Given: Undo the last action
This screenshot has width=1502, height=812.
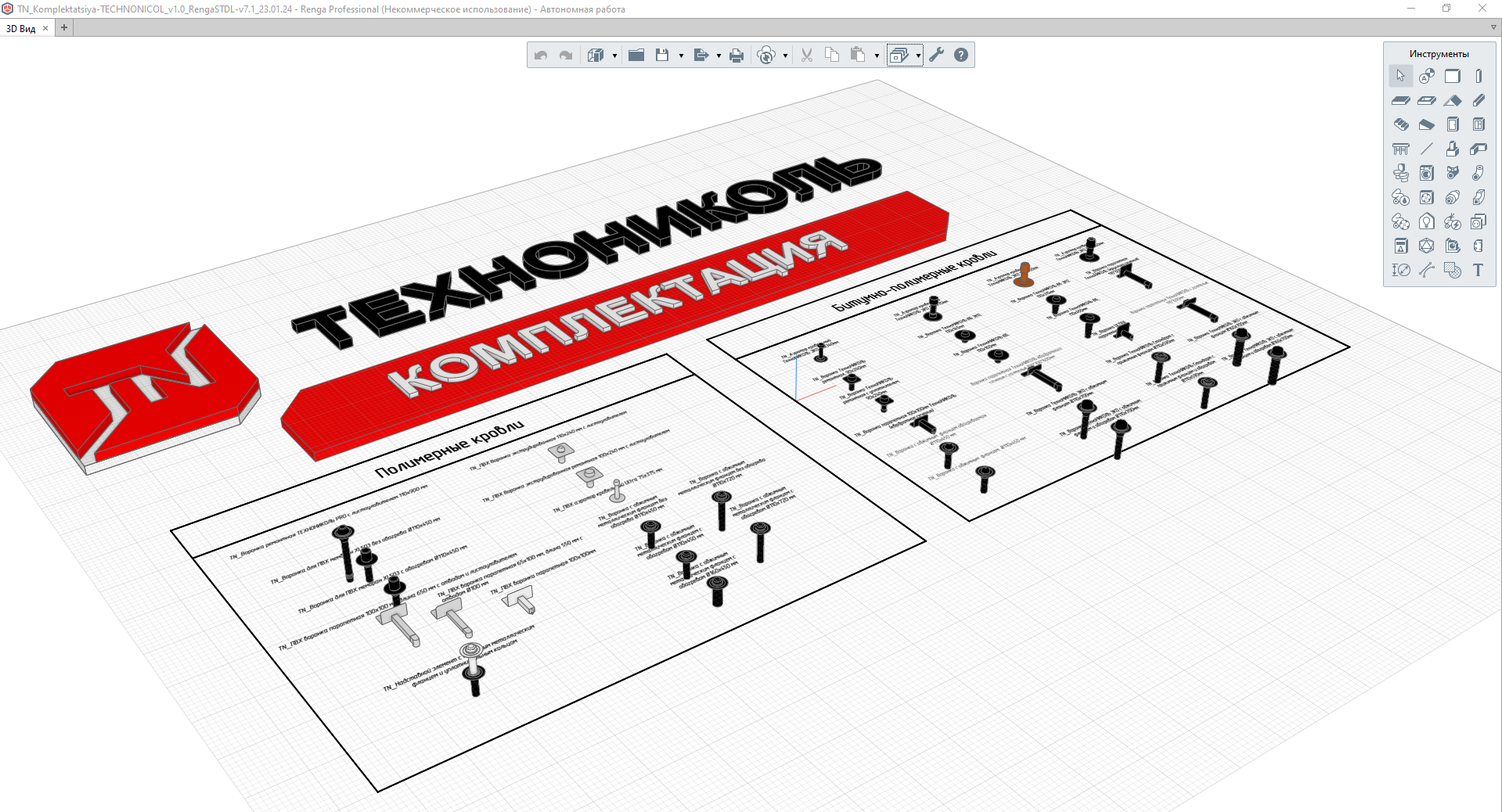Looking at the screenshot, I should coord(541,55).
